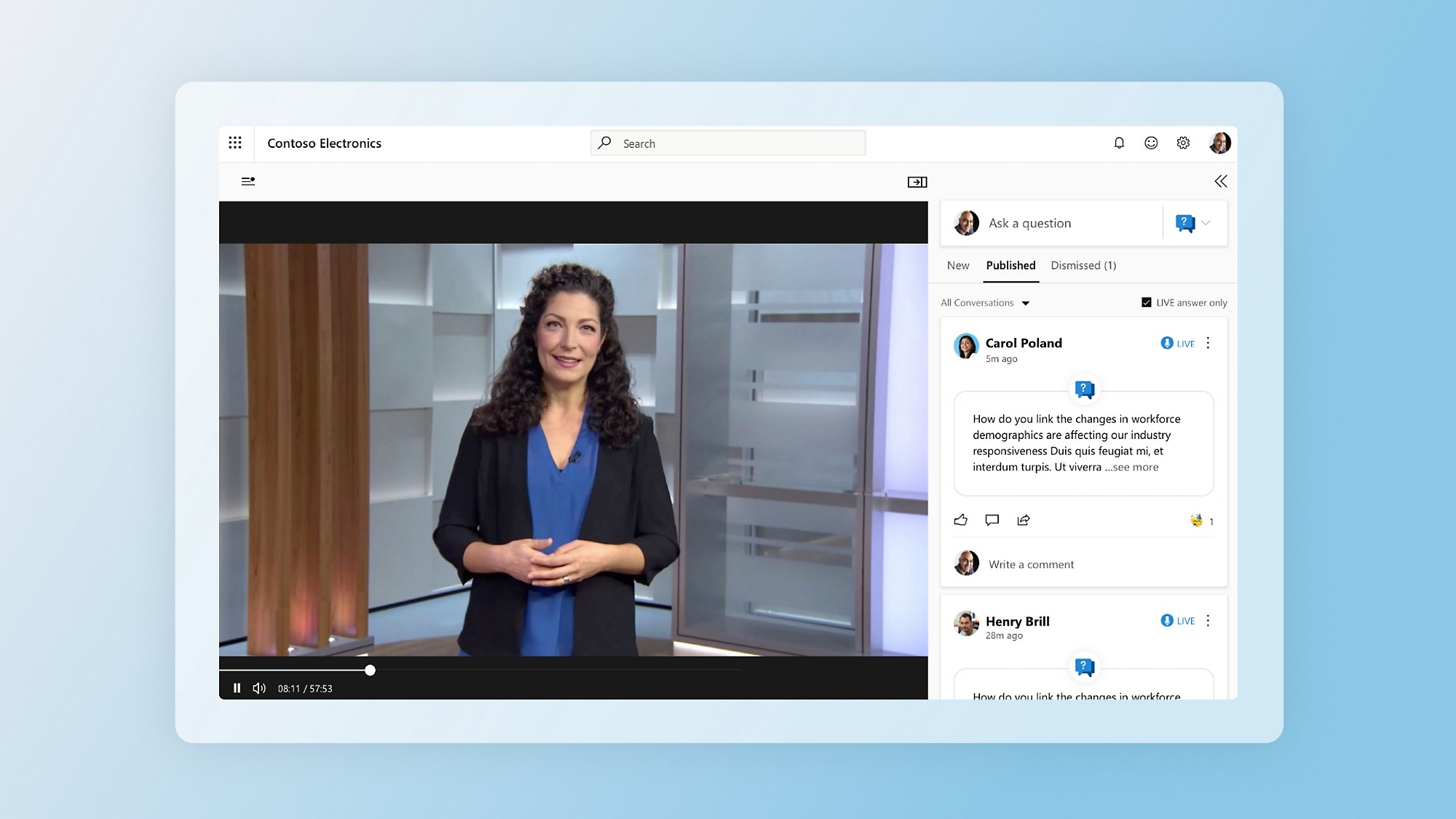This screenshot has width=1456, height=819.
Task: Open question type dropdown chevron
Action: pyautogui.click(x=1206, y=223)
